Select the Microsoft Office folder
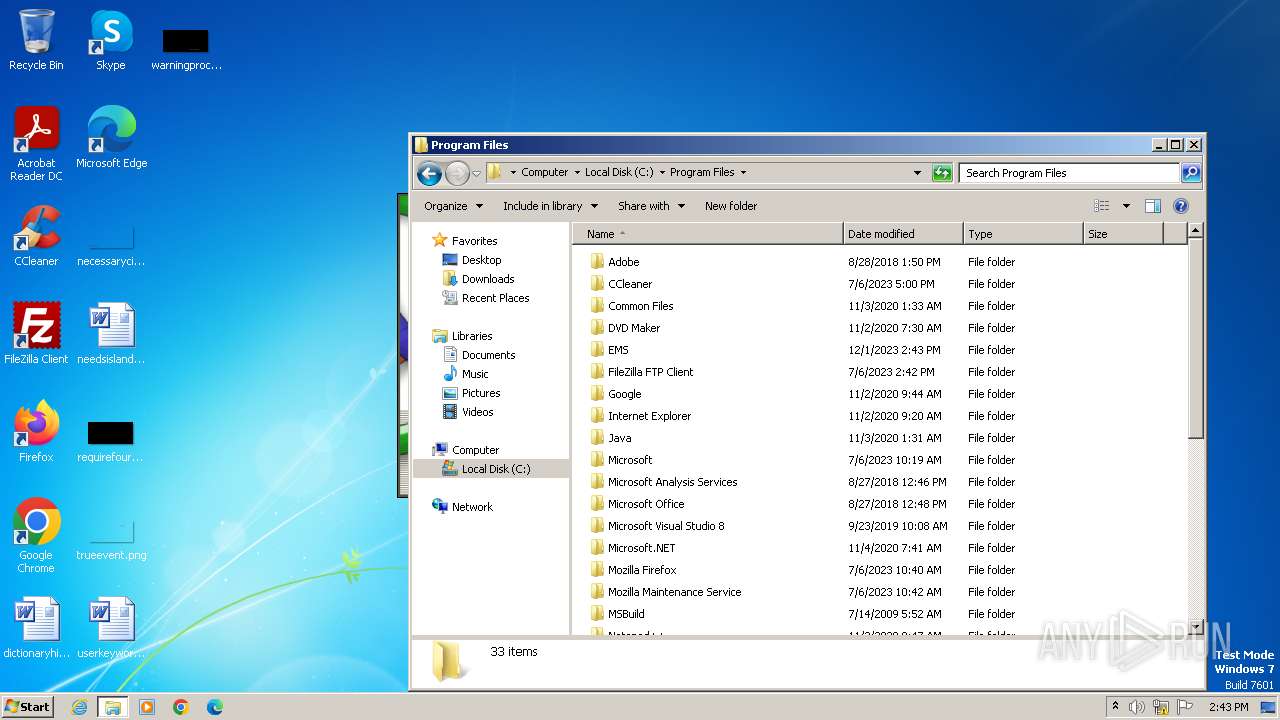 point(646,504)
